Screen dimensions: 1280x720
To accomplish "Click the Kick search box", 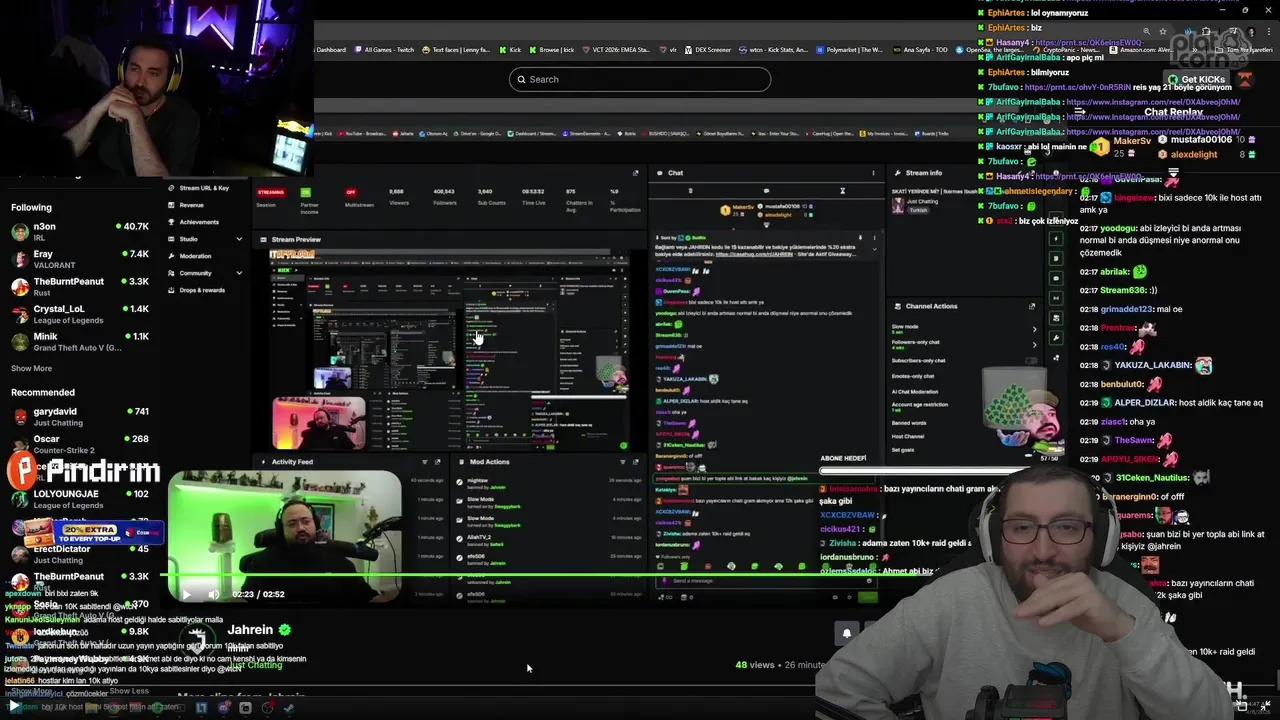I will pyautogui.click(x=640, y=79).
